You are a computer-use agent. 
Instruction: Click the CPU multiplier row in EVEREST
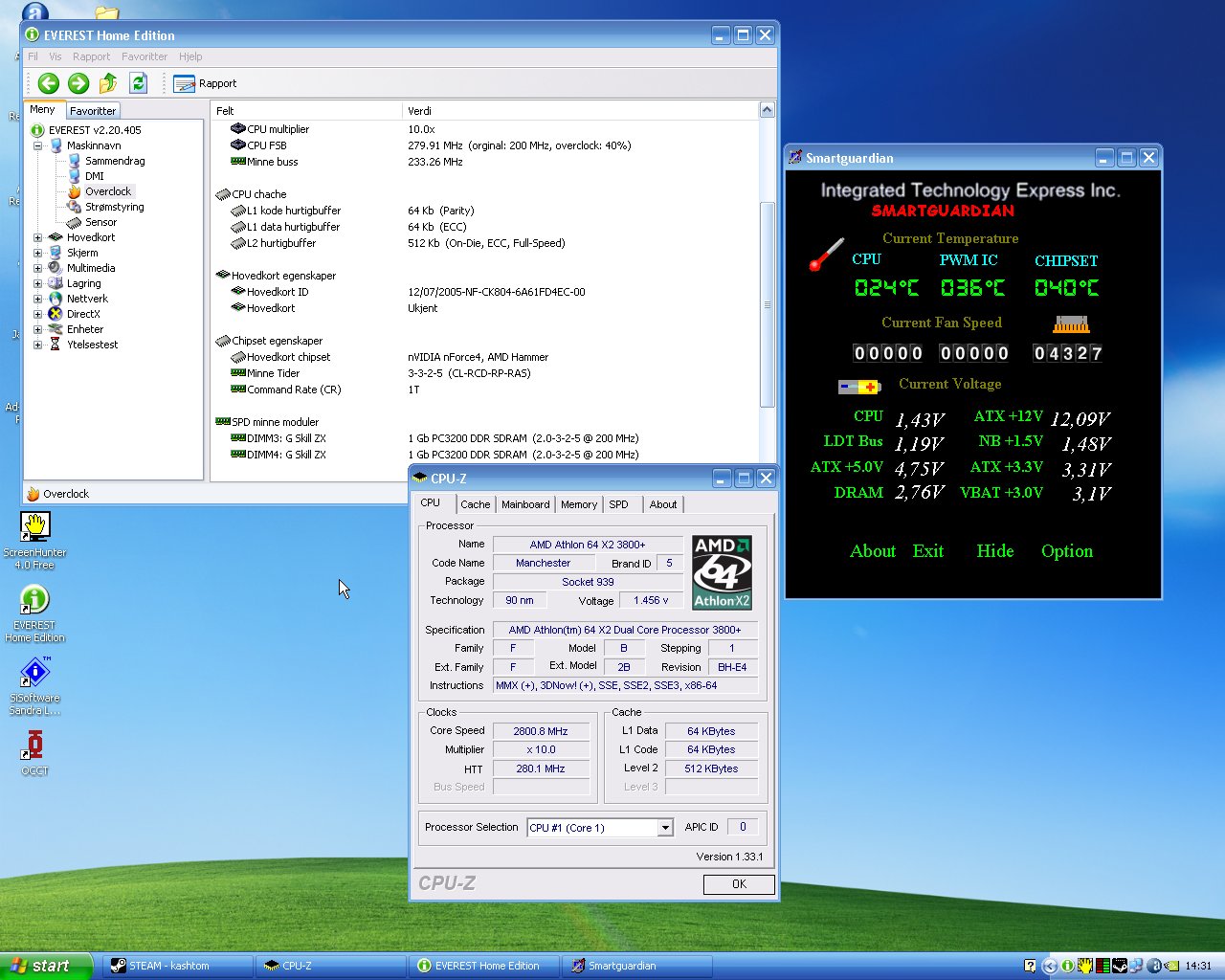pos(483,129)
